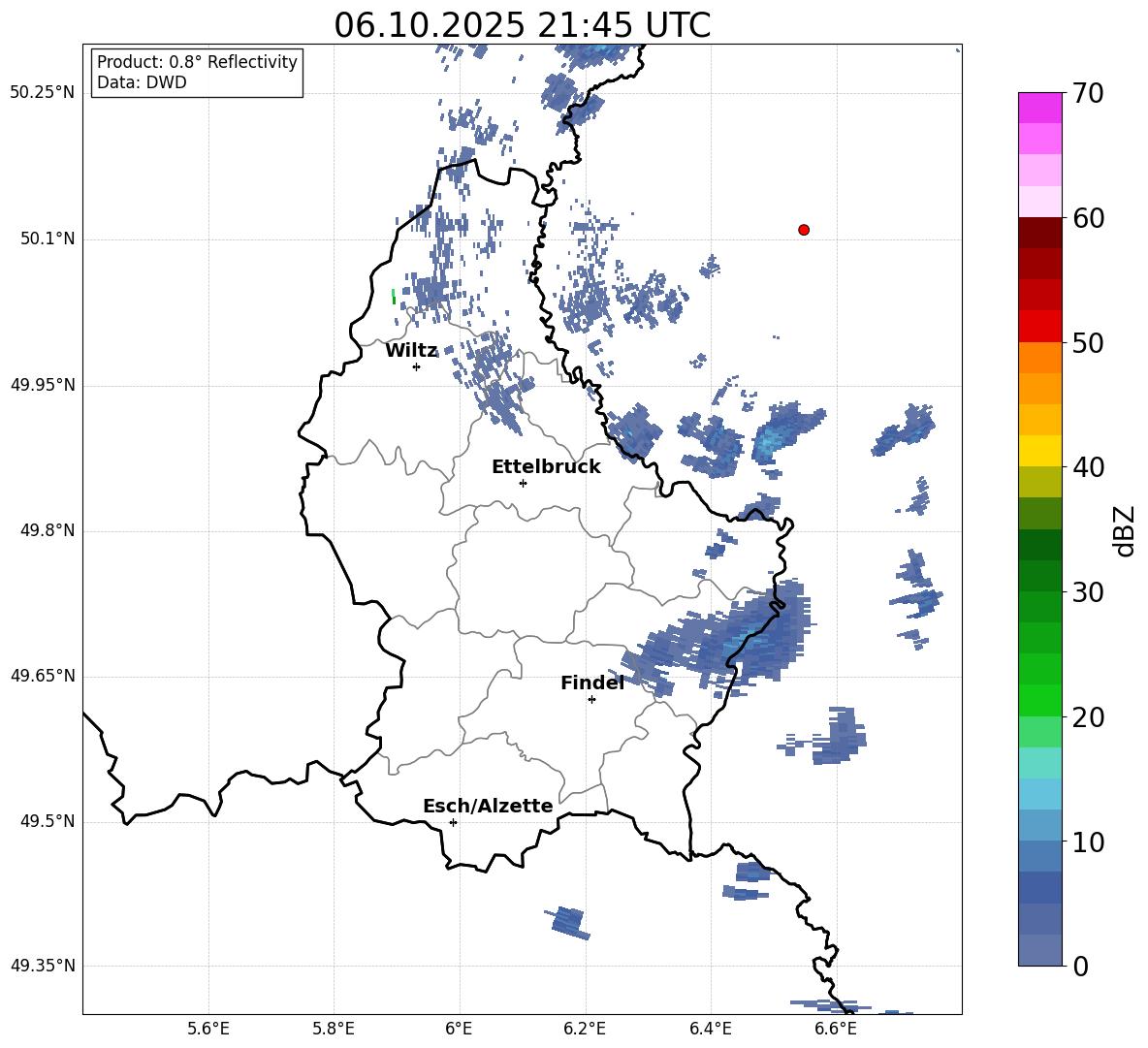Click the colorbar tick label 20
The width and height of the screenshot is (1148, 1048).
pyautogui.click(x=1088, y=717)
